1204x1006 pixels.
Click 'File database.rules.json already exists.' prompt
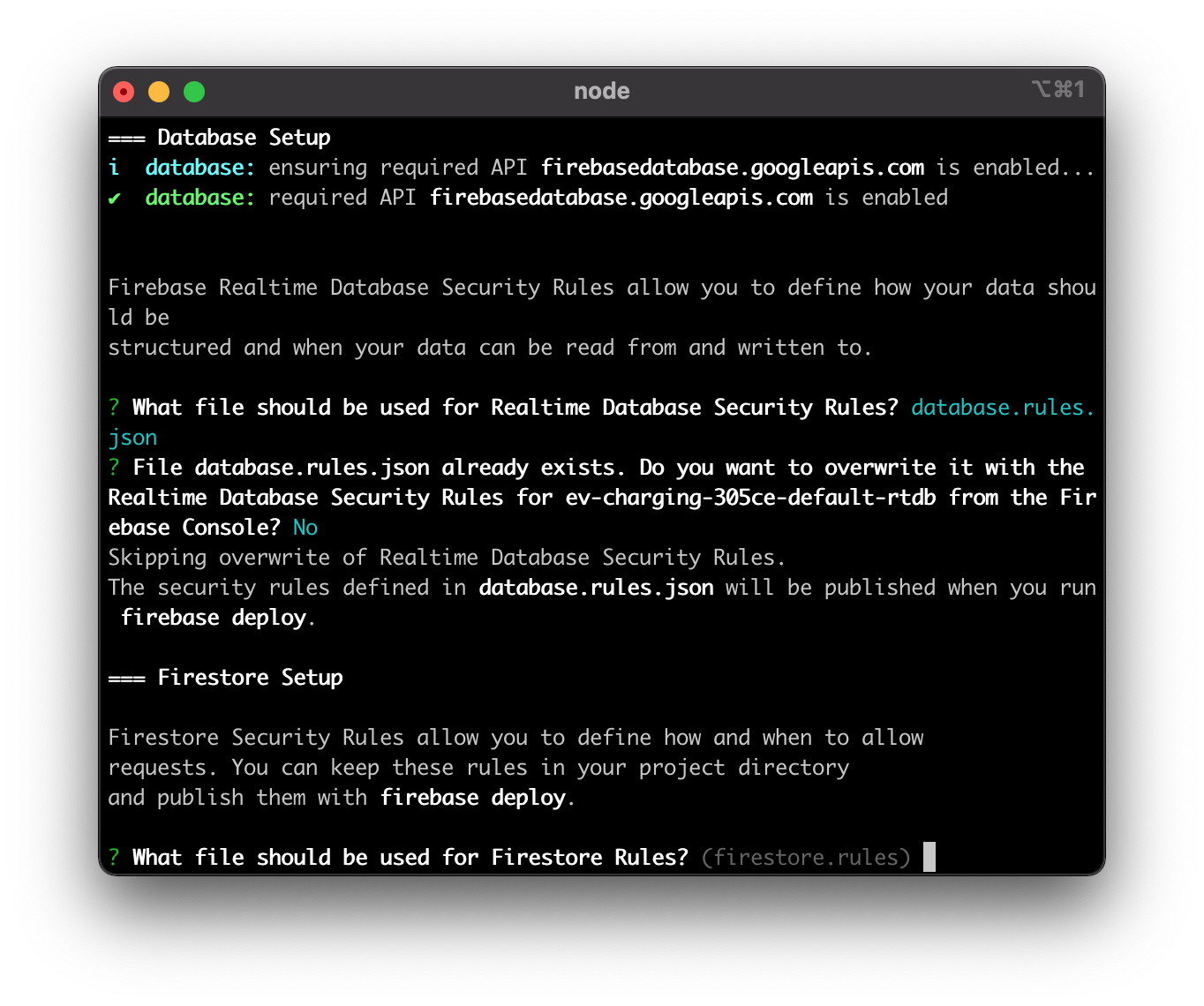click(x=380, y=468)
